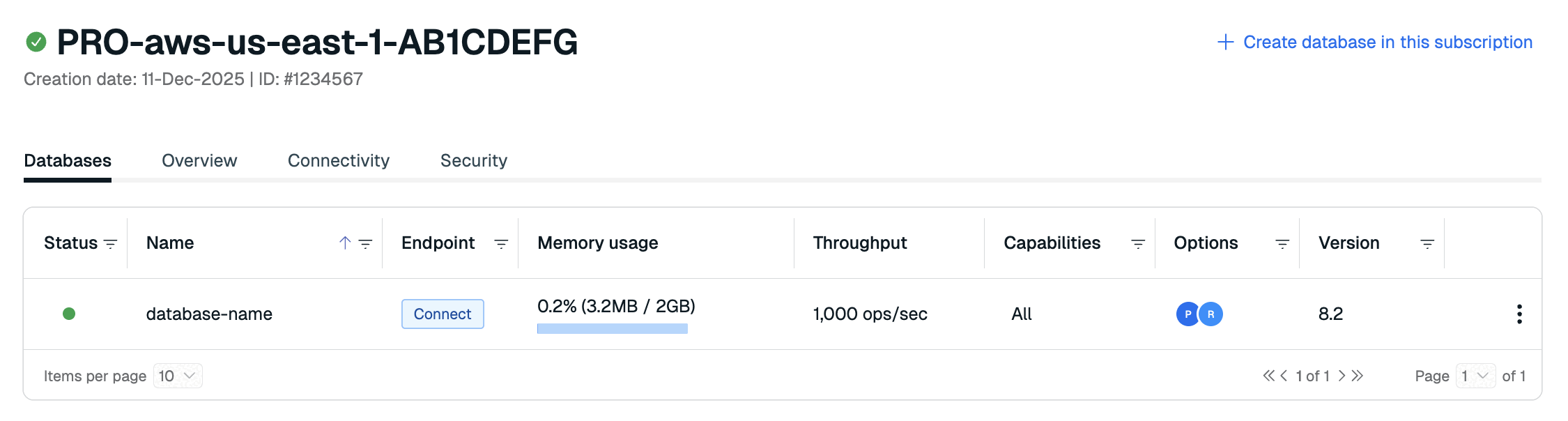Screen dimensions: 1568x421
Task: Go to the last page arrow
Action: click(1358, 376)
